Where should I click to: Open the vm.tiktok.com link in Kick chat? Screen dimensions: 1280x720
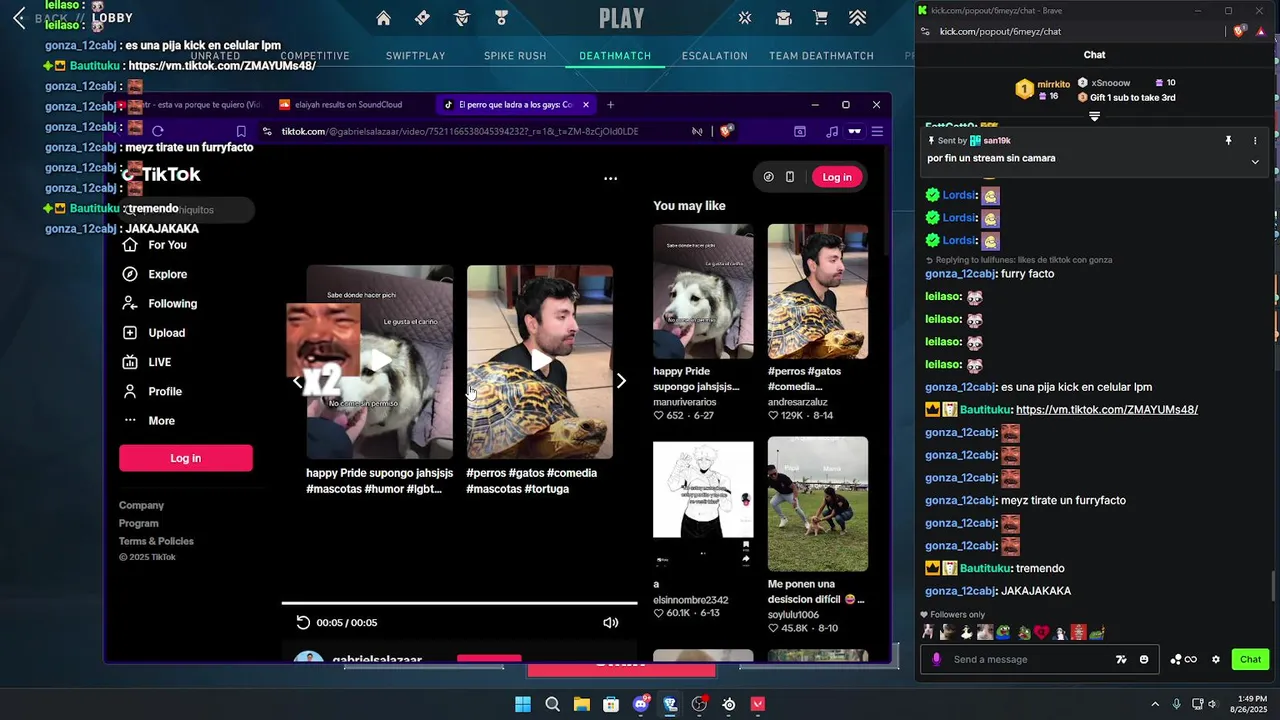point(1106,410)
